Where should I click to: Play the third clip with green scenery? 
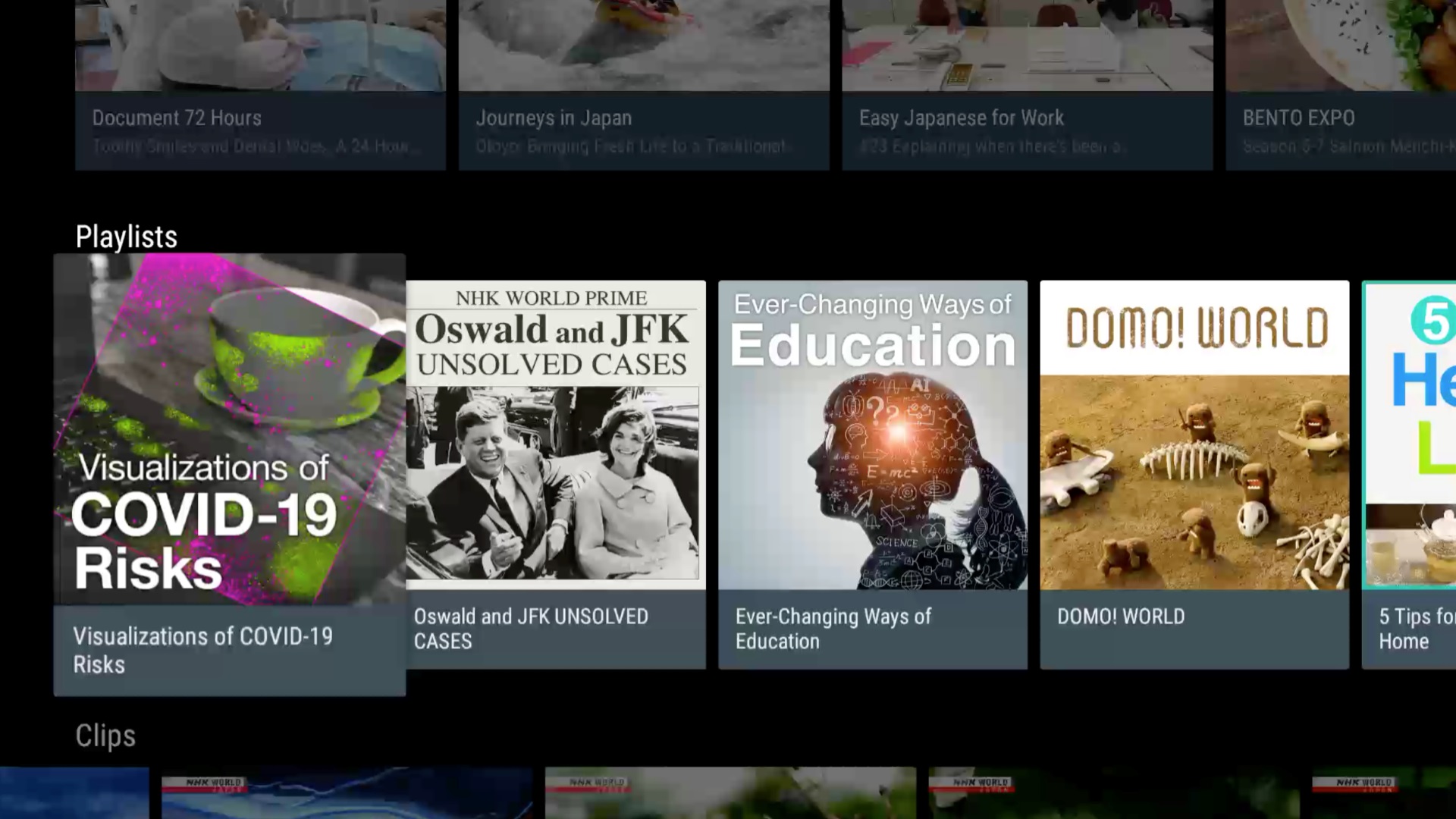(x=730, y=793)
